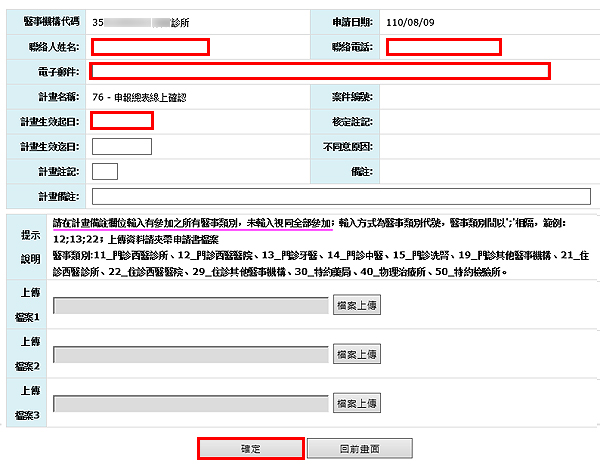Click the 上傳檔案3 file path box

click(190, 402)
